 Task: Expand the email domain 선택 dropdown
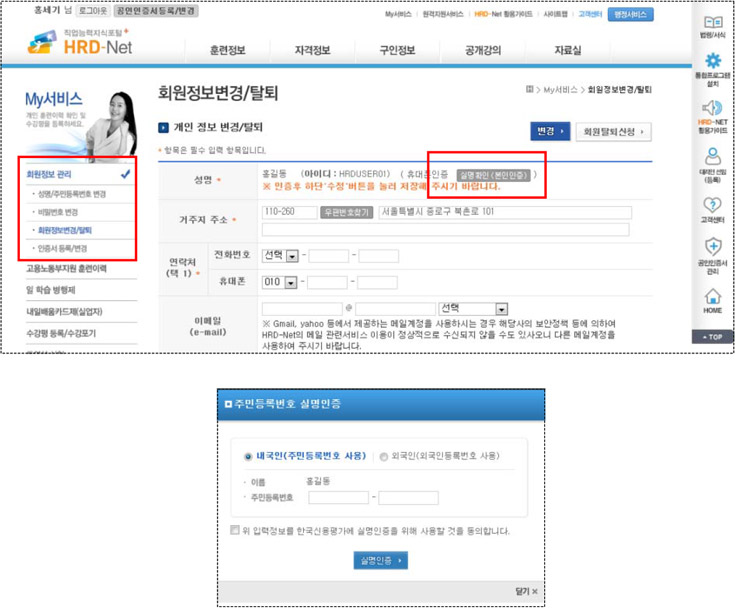click(x=501, y=309)
